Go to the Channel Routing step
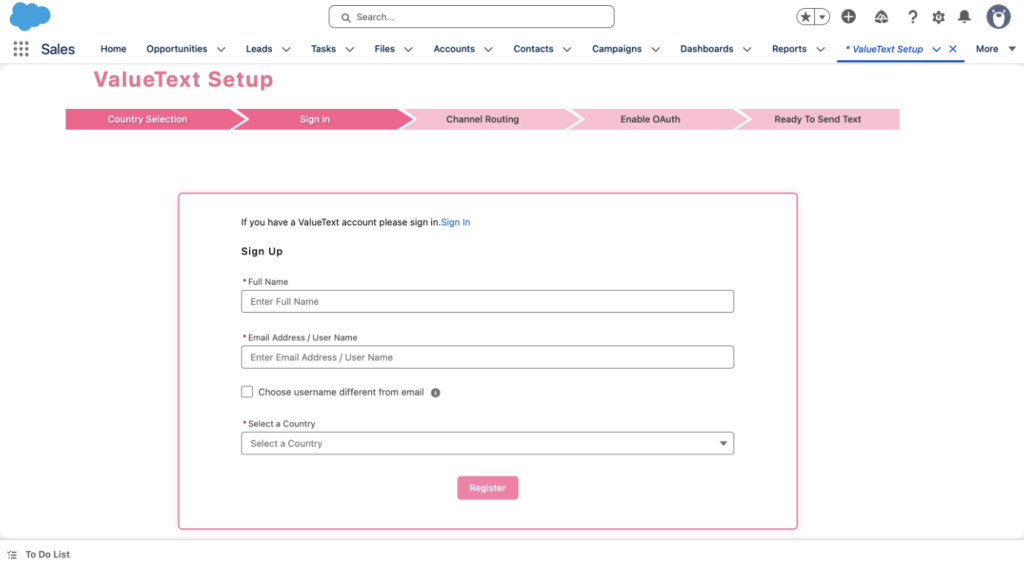 (482, 119)
